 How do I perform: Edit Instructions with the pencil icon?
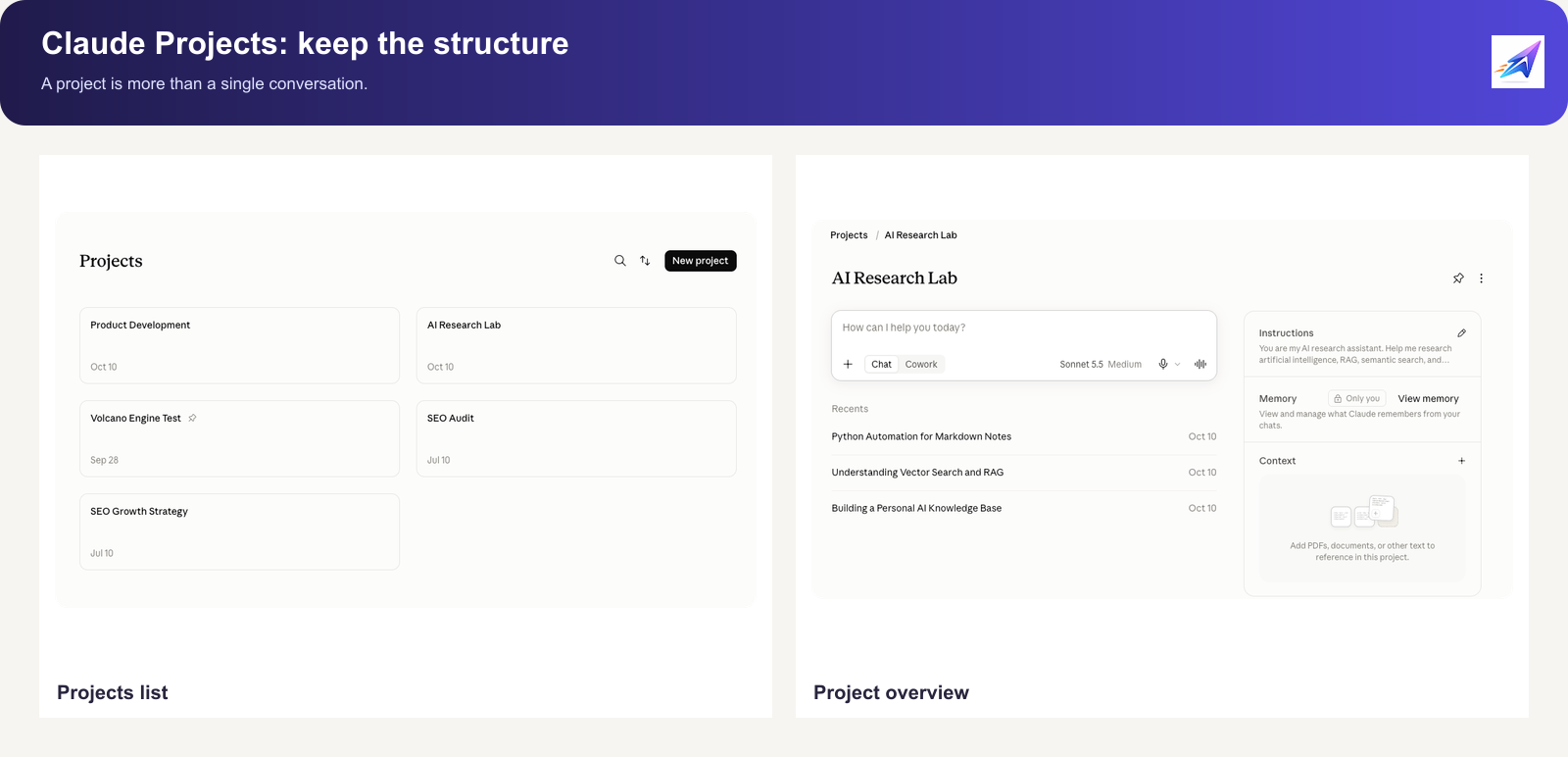click(1461, 333)
